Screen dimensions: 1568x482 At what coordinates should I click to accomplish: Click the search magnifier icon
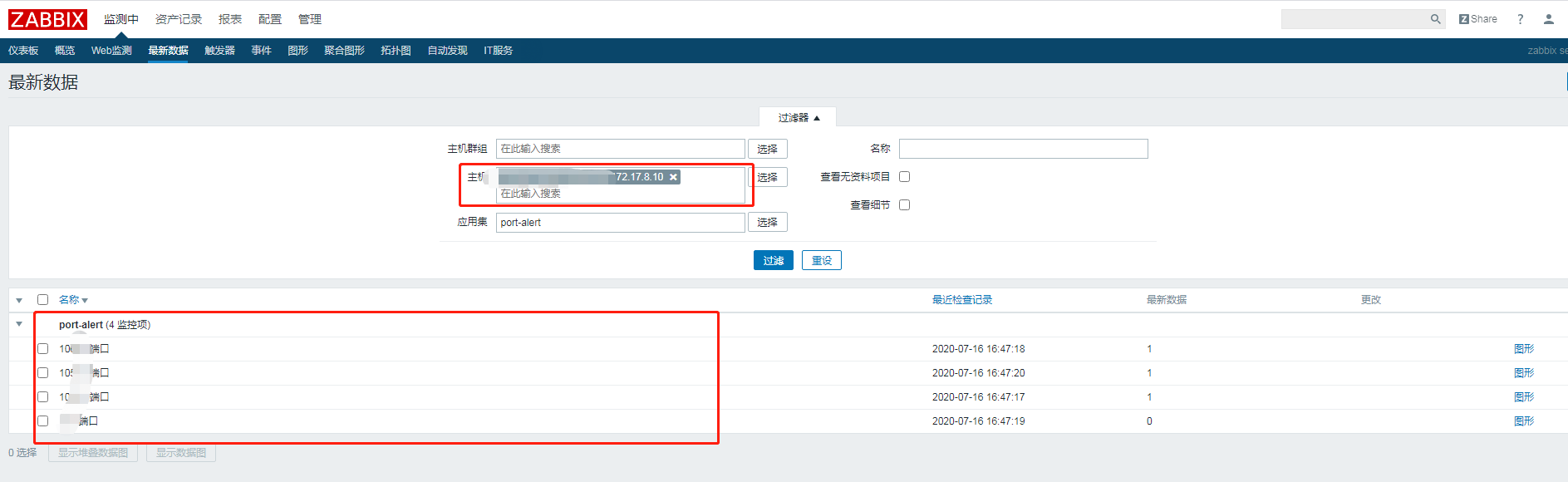click(1435, 19)
